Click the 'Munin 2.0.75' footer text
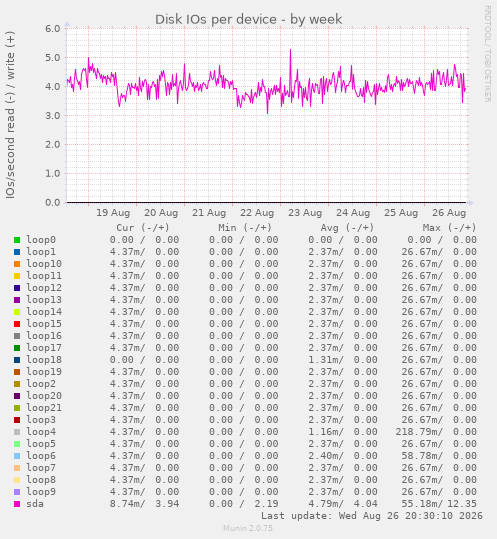497x539 pixels. click(248, 528)
